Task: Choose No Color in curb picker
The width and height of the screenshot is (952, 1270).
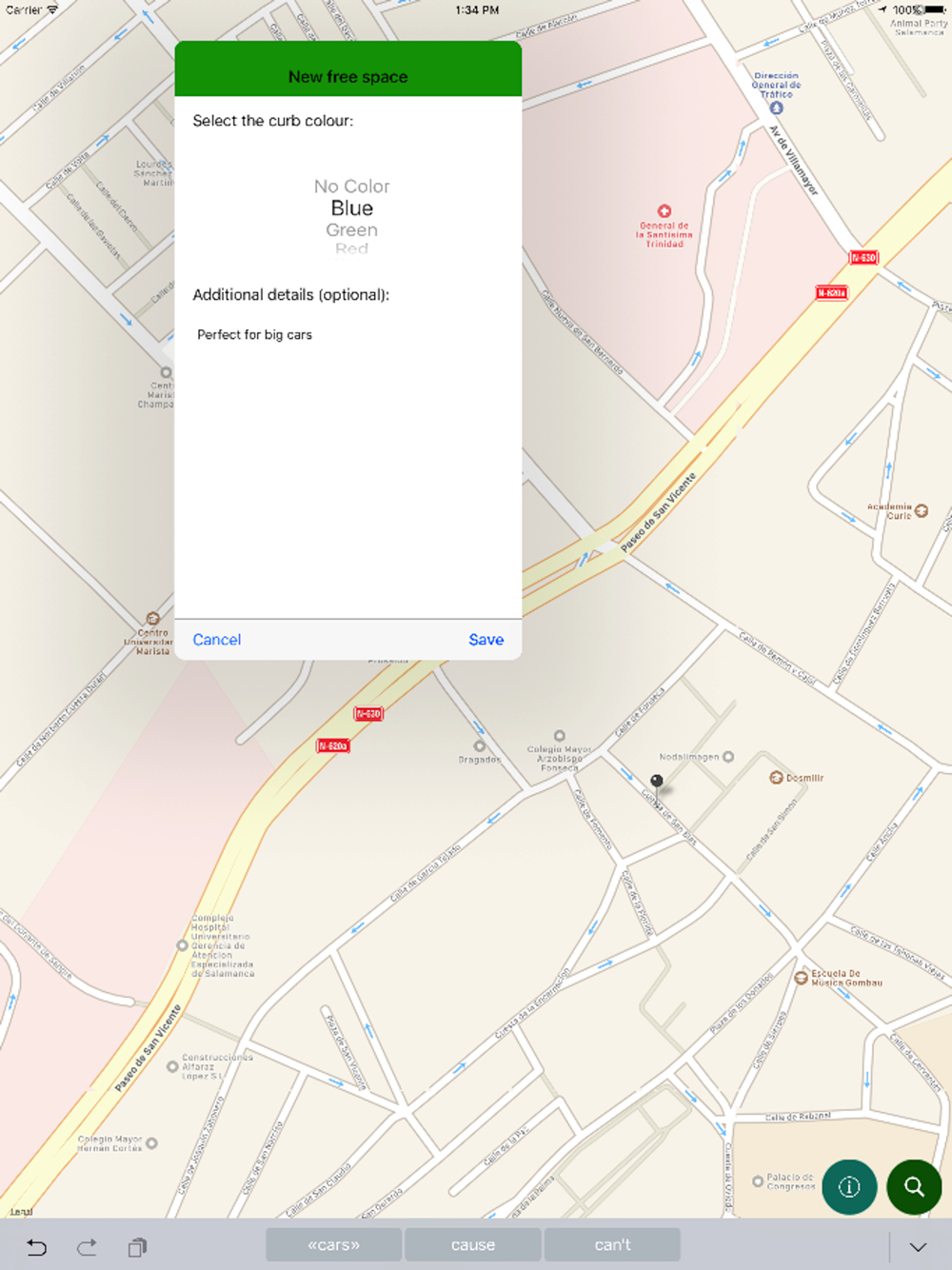Action: (x=351, y=187)
